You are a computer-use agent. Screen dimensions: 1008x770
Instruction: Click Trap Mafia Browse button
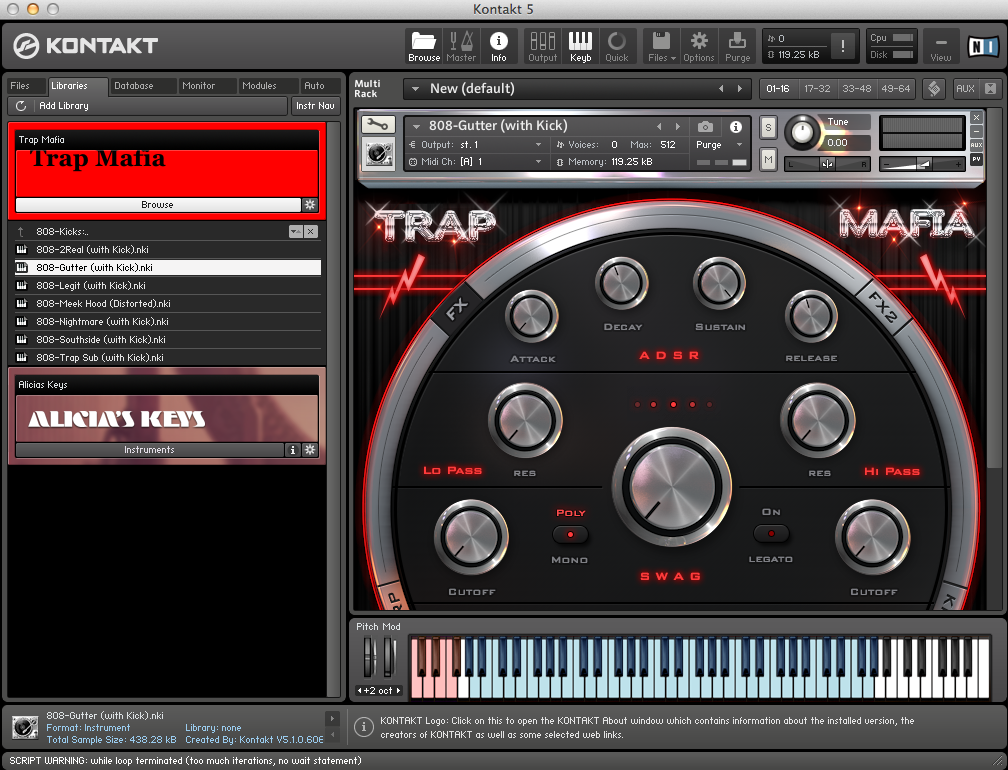(x=158, y=204)
